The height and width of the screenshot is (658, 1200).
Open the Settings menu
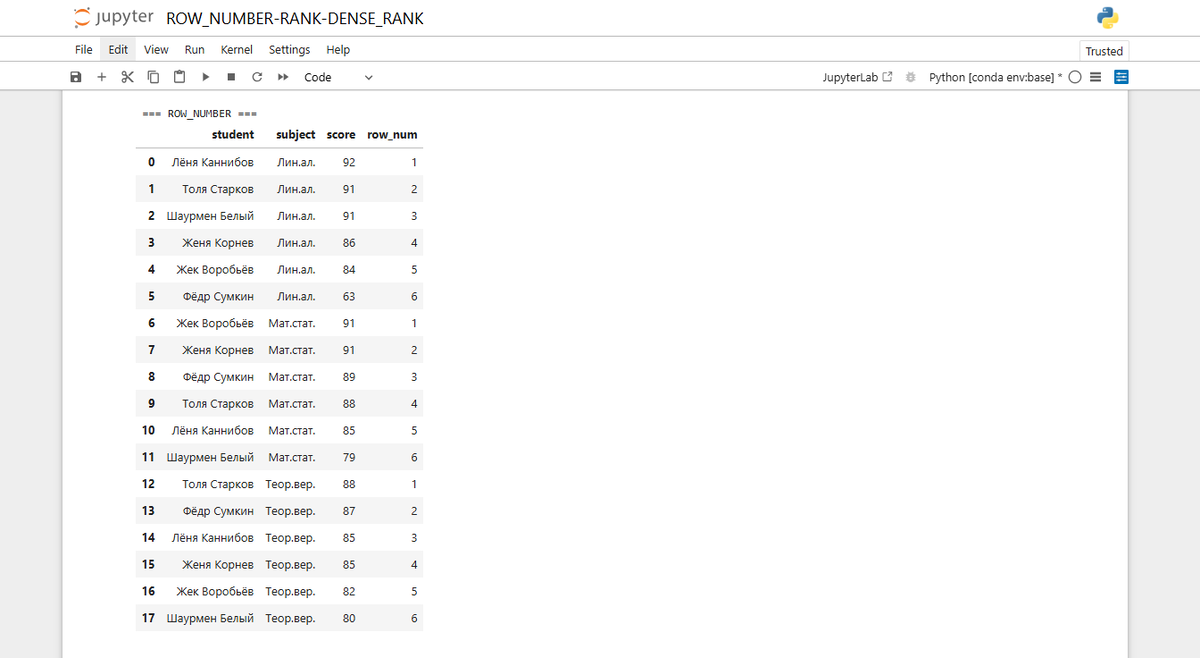point(289,50)
